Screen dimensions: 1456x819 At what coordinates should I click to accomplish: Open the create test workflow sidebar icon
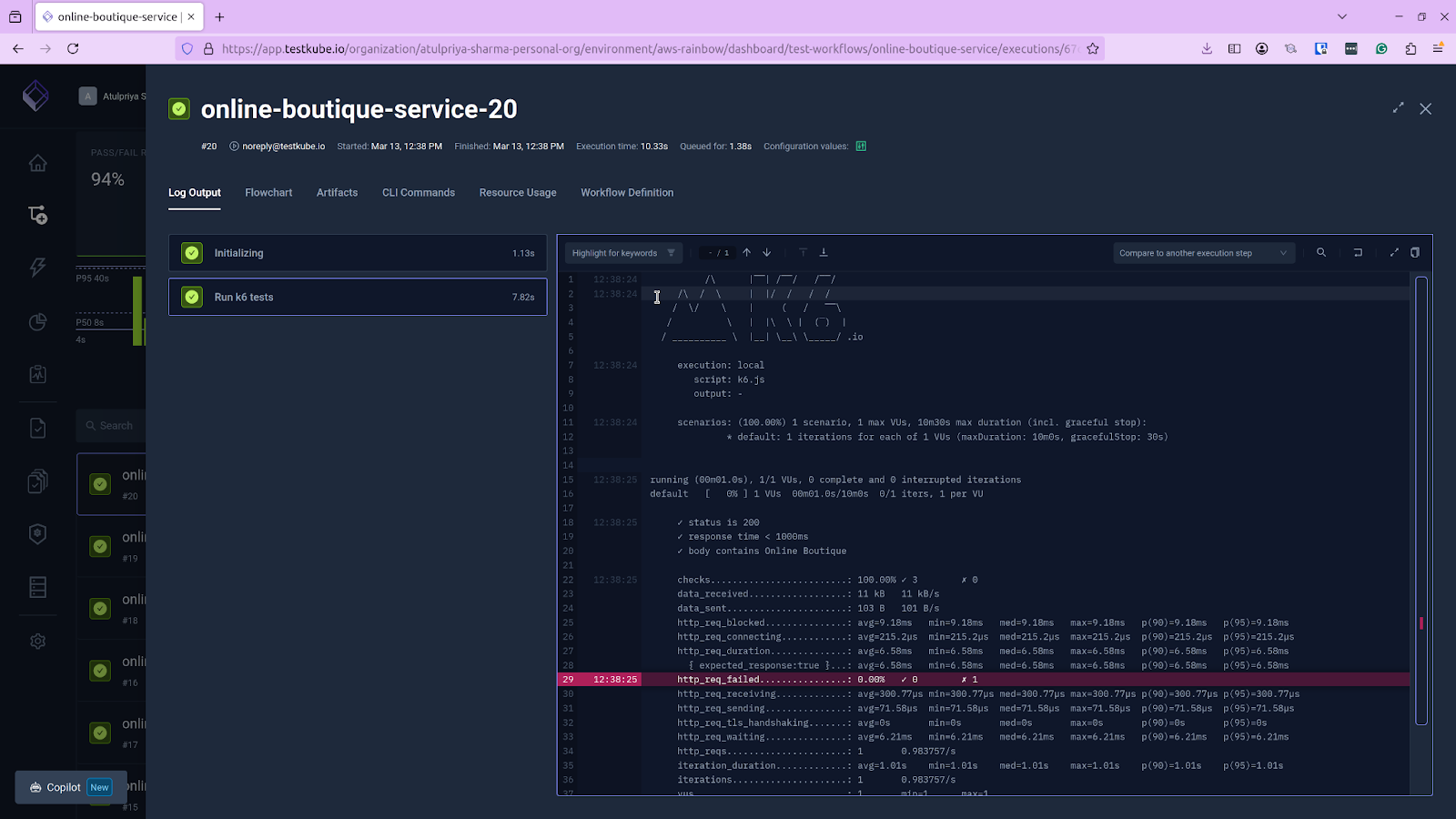coord(37,215)
